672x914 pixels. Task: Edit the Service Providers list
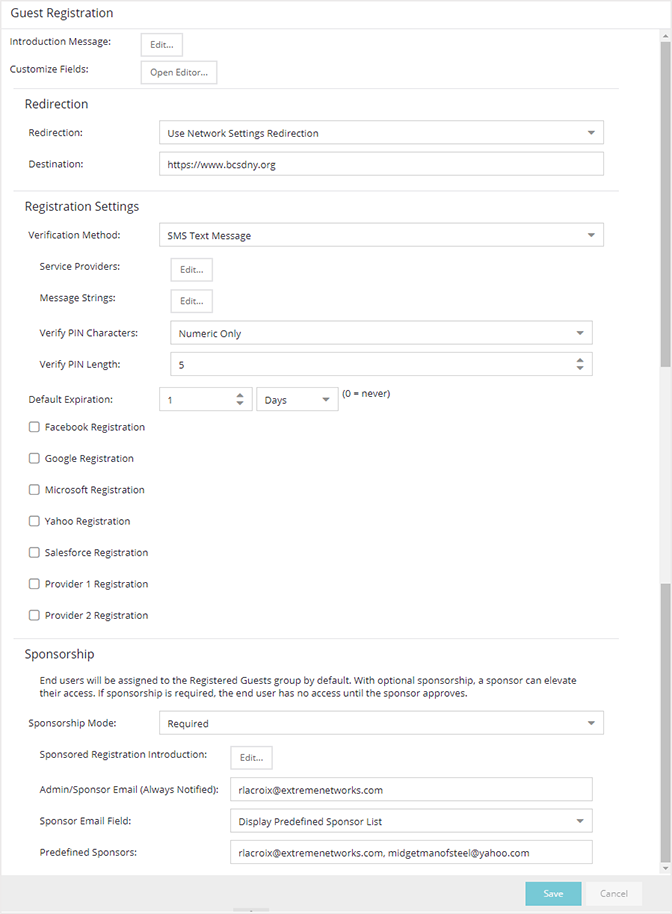tap(191, 269)
